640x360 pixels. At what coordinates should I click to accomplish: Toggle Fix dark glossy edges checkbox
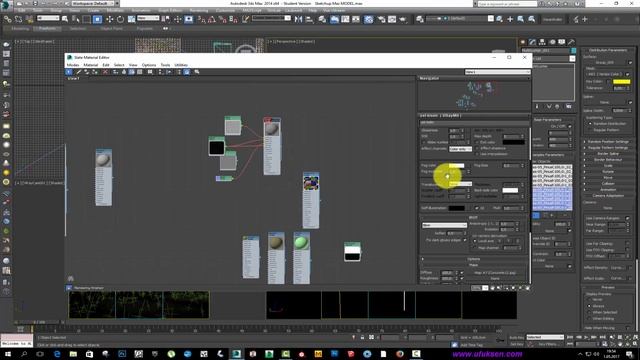point(464,240)
